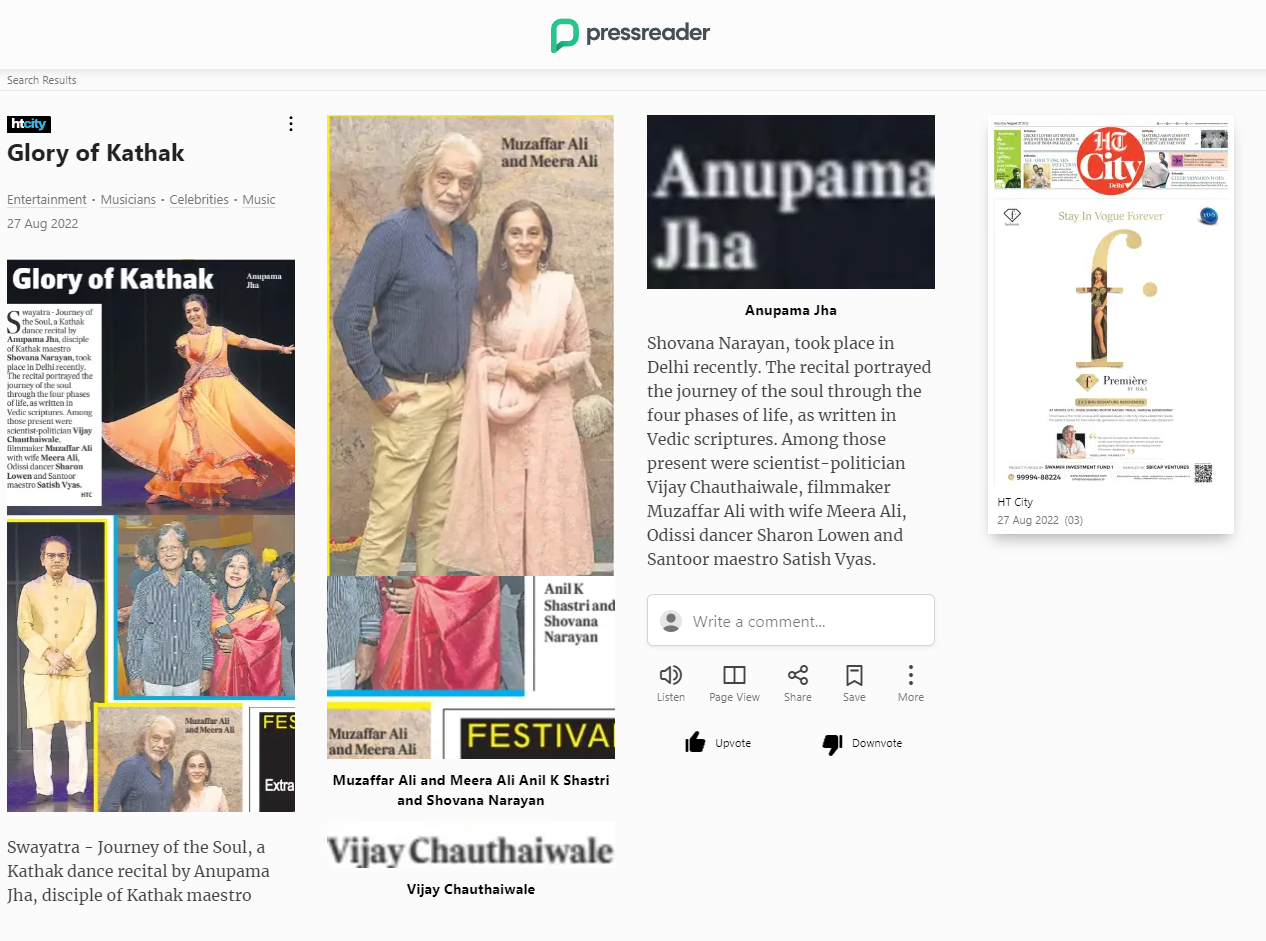Open the article three-dot options menu
The height and width of the screenshot is (941, 1266).
click(291, 124)
